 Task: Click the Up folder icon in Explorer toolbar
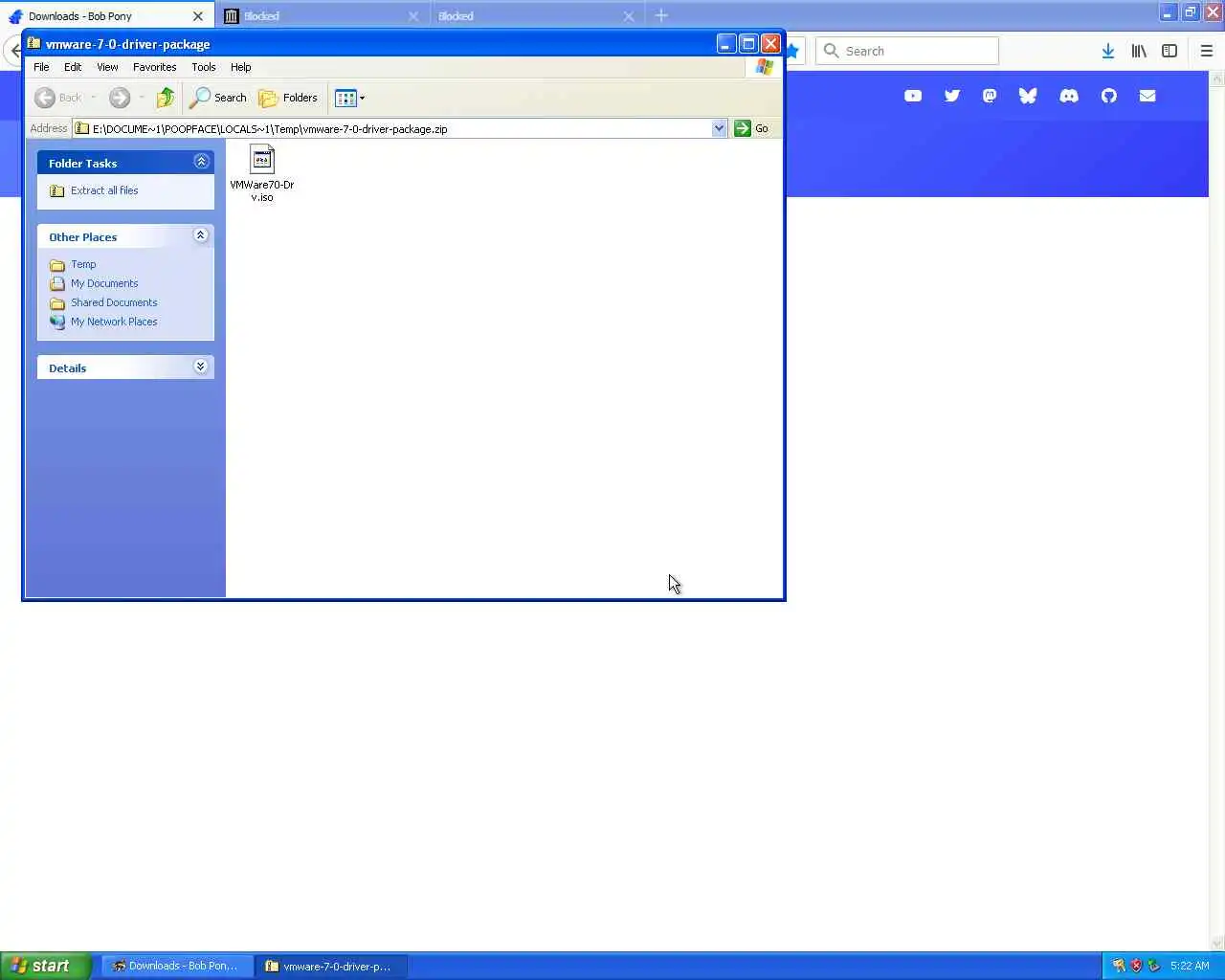pos(166,98)
